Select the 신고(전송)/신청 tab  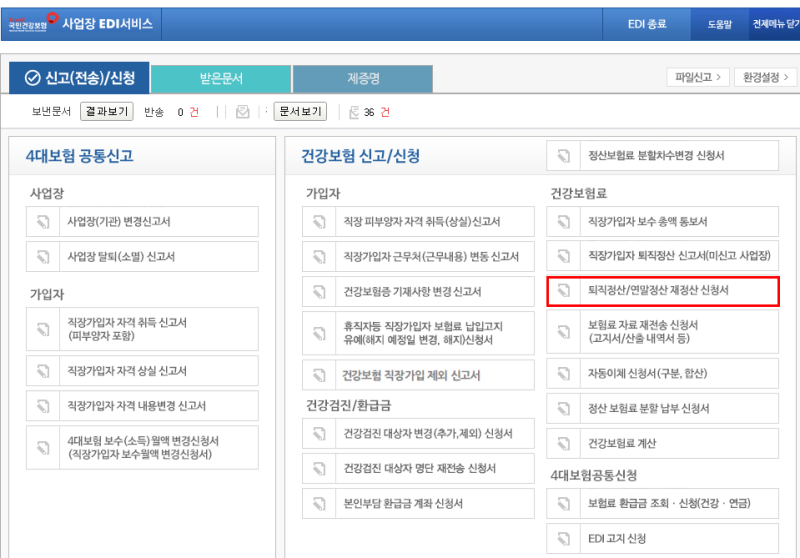click(80, 78)
